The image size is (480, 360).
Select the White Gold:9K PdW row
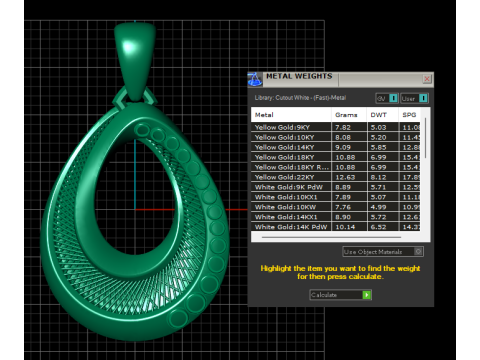tap(336, 187)
